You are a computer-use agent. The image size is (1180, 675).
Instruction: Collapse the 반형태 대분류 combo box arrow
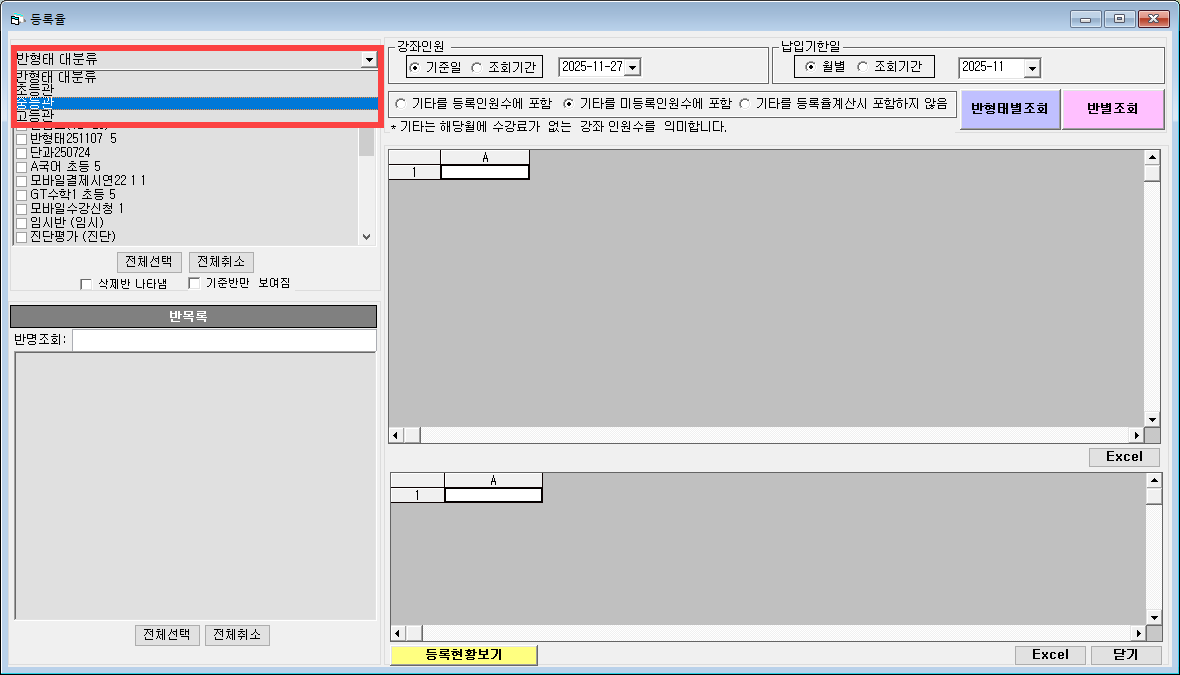pyautogui.click(x=369, y=60)
